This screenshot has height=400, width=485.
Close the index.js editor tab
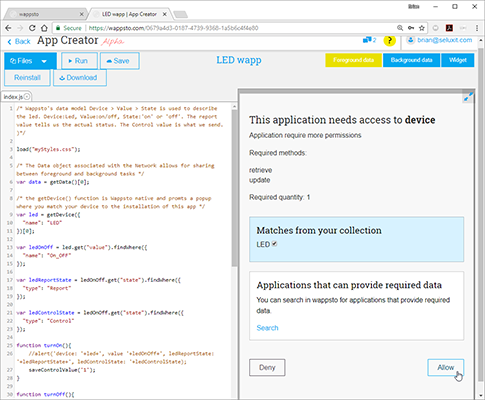pos(27,97)
